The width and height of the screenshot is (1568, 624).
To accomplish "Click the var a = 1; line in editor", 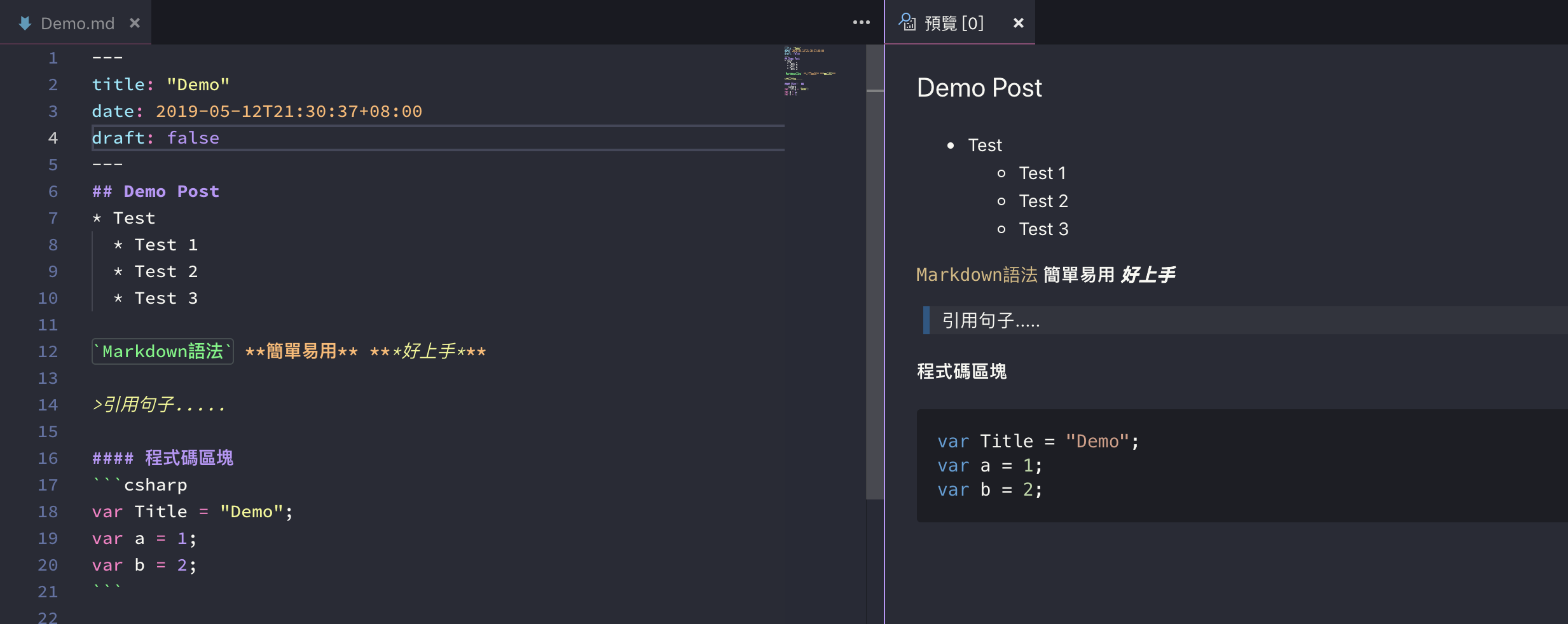I will pos(144,538).
